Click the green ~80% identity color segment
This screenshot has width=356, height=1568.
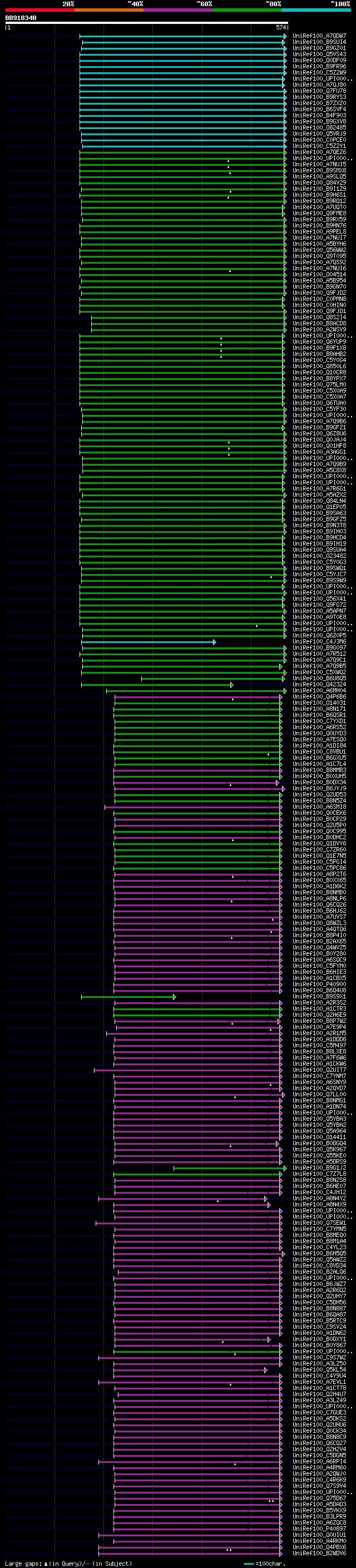tap(247, 11)
